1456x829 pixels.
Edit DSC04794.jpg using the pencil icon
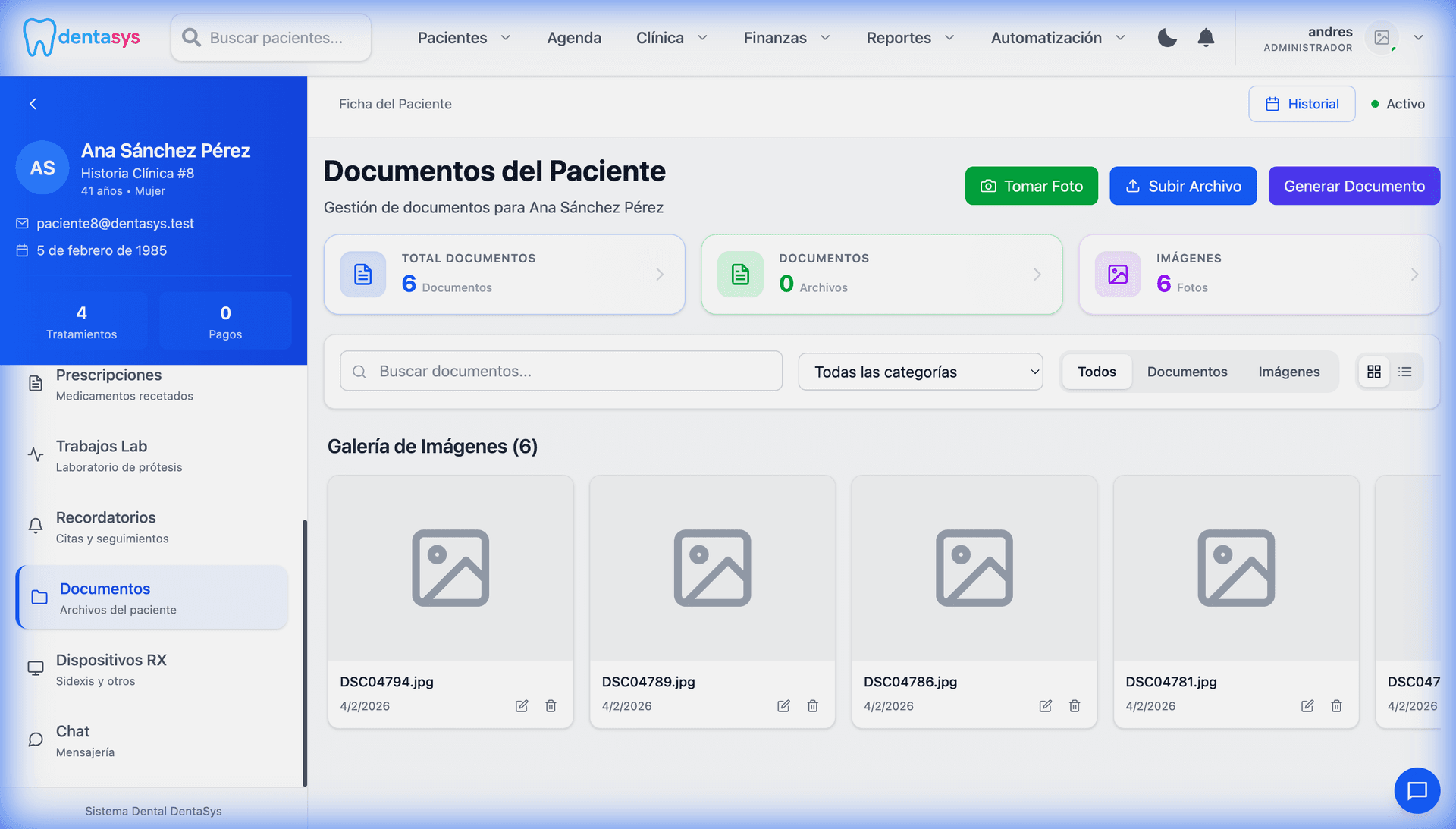[522, 706]
